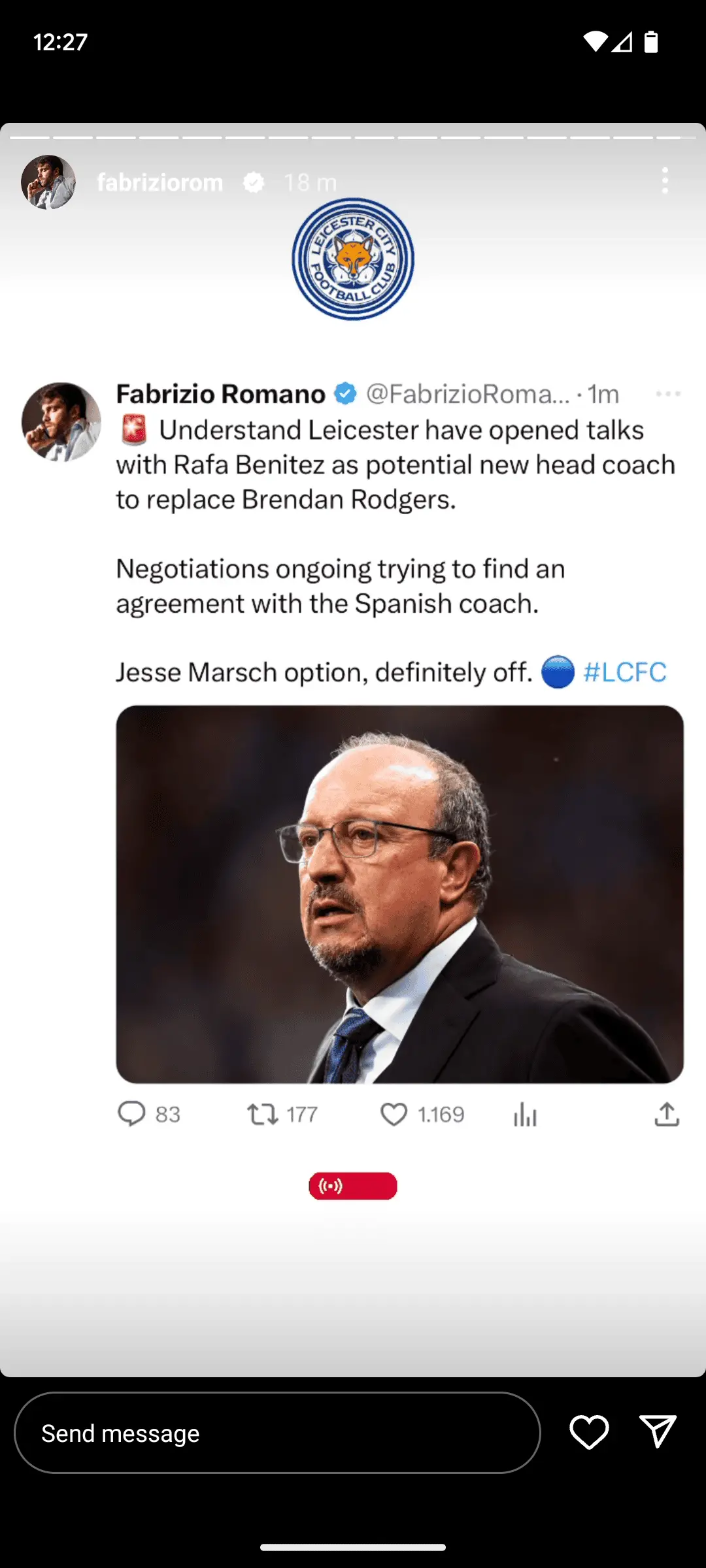The image size is (706, 1568).
Task: Like the story with heart icon
Action: pyautogui.click(x=589, y=1432)
